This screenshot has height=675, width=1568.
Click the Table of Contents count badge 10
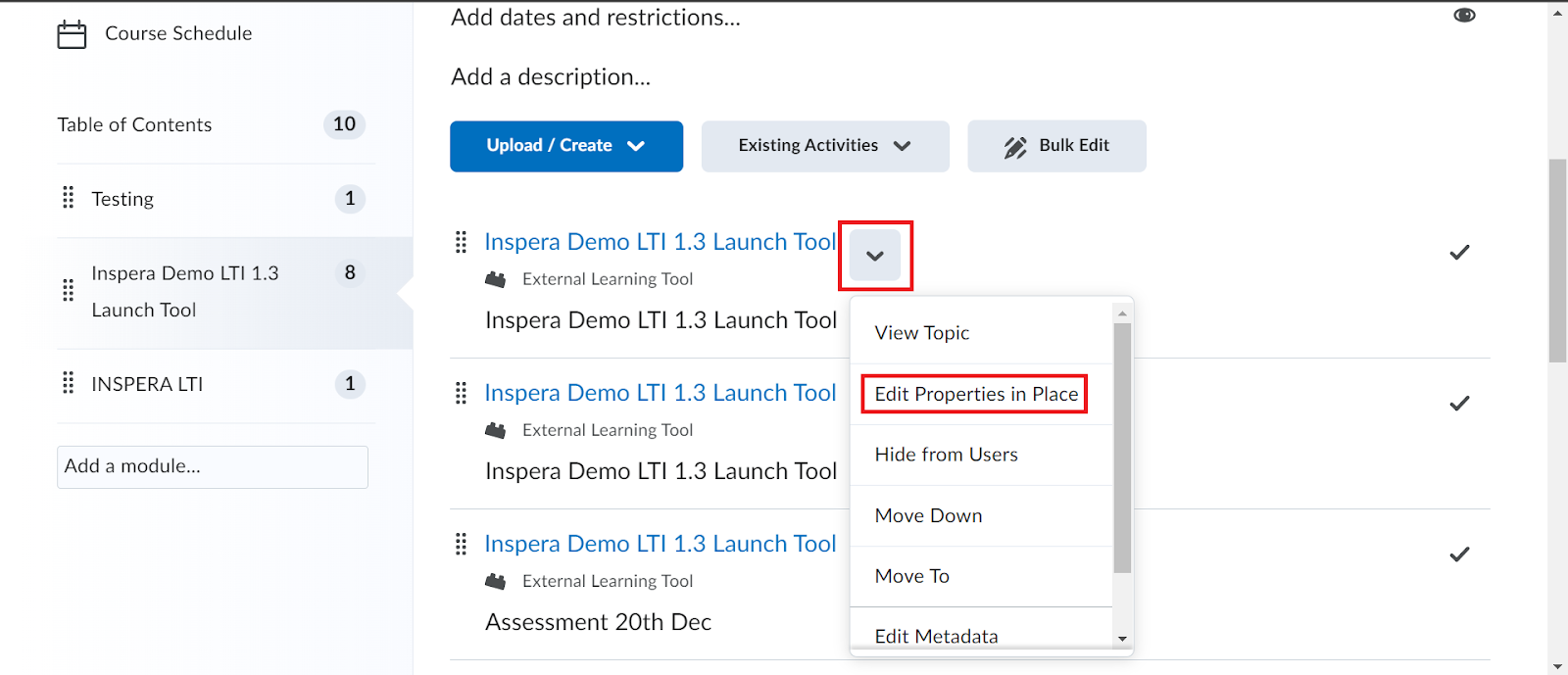coord(344,124)
